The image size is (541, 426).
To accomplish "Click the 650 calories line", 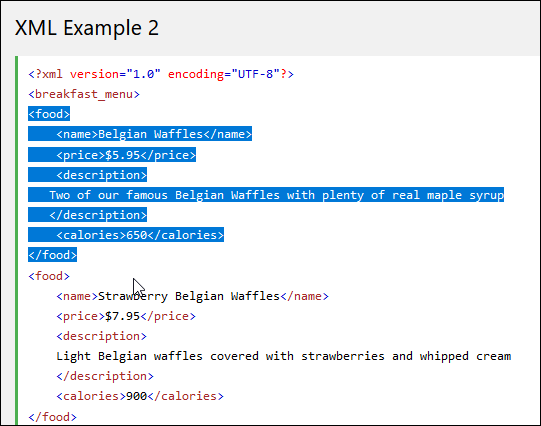I will coord(140,235).
